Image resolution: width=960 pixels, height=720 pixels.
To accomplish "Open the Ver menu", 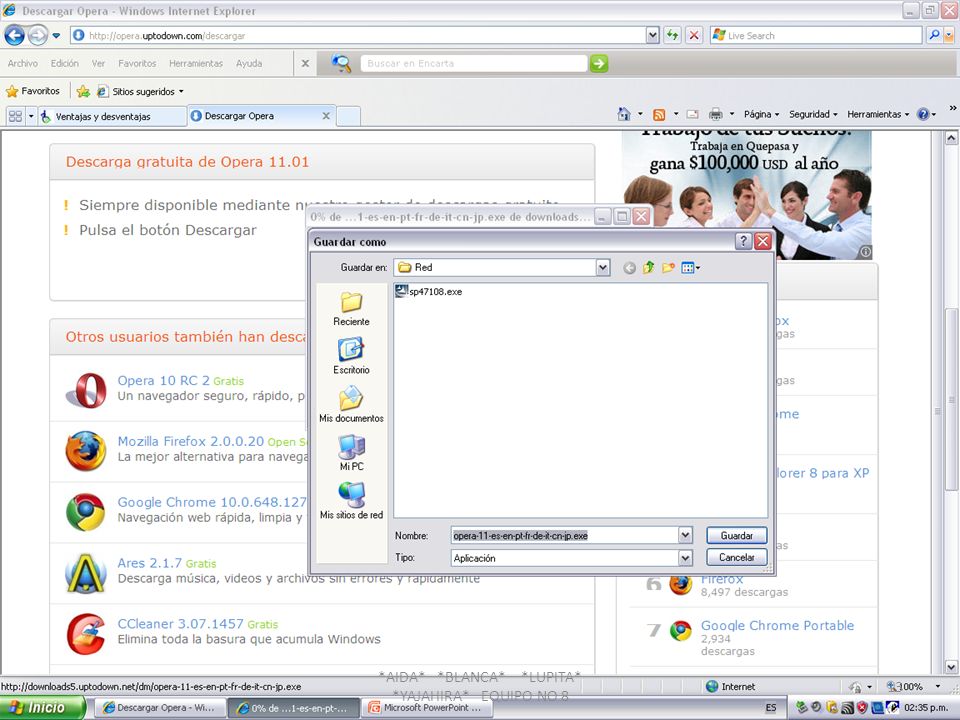I will pyautogui.click(x=99, y=63).
